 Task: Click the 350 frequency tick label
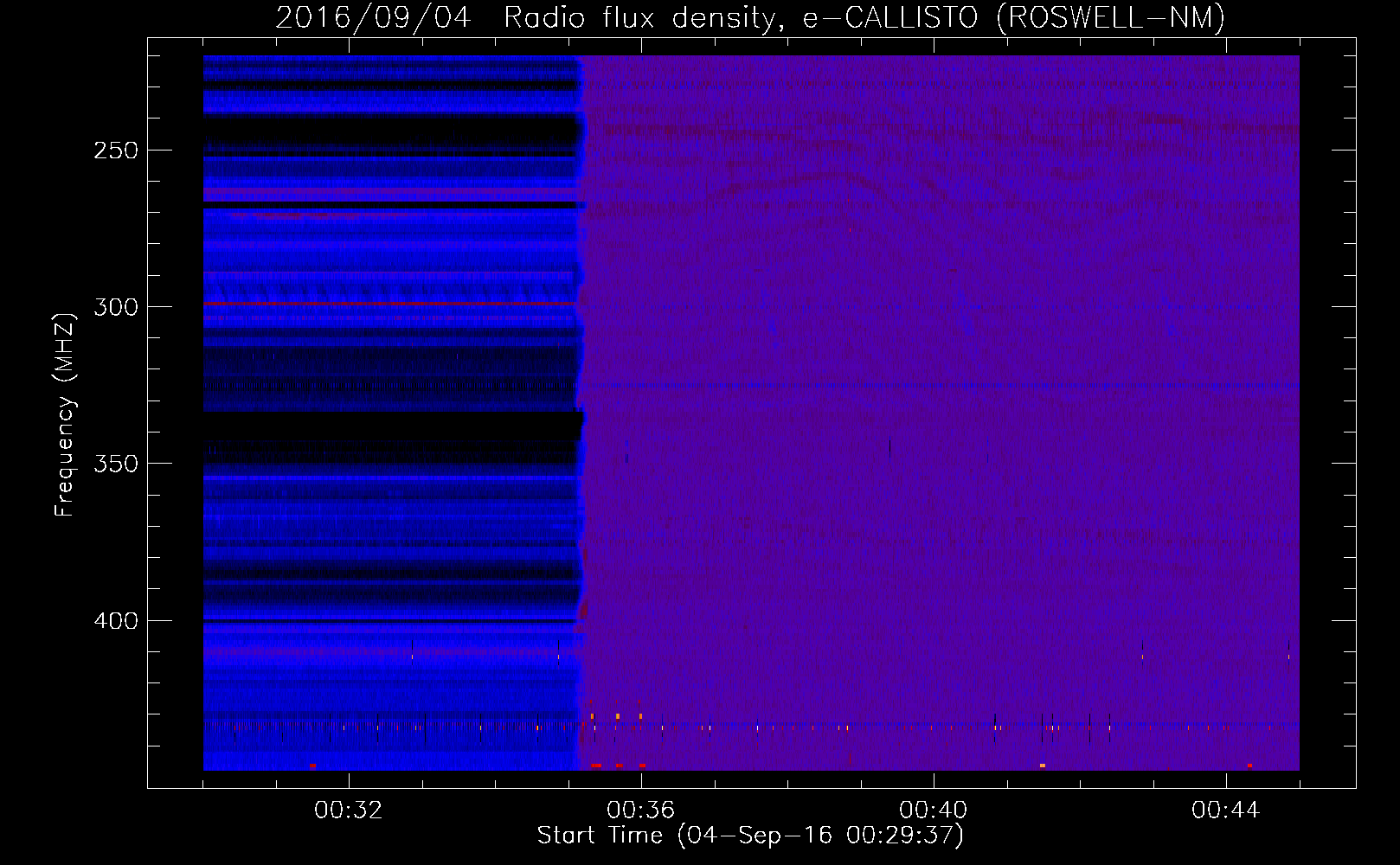116,464
